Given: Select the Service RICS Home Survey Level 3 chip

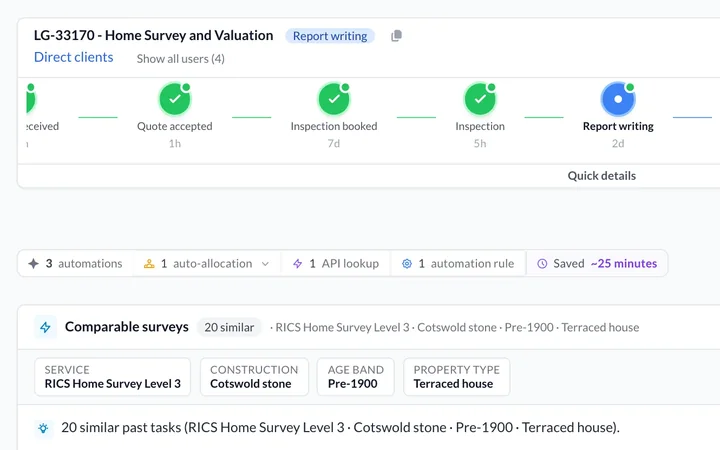Looking at the screenshot, I should pos(112,377).
